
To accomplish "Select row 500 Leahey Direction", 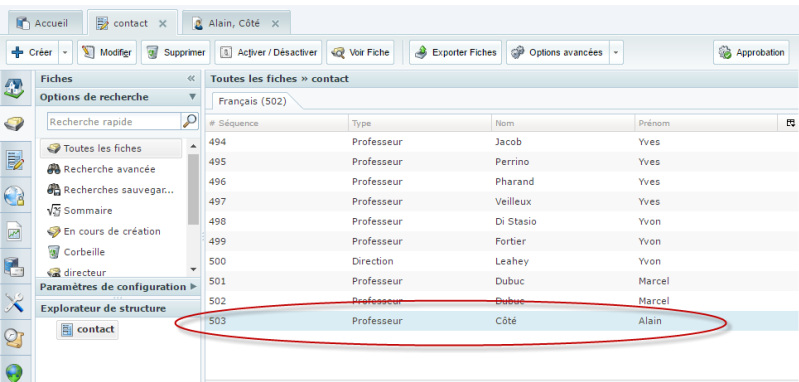I will click(x=502, y=261).
